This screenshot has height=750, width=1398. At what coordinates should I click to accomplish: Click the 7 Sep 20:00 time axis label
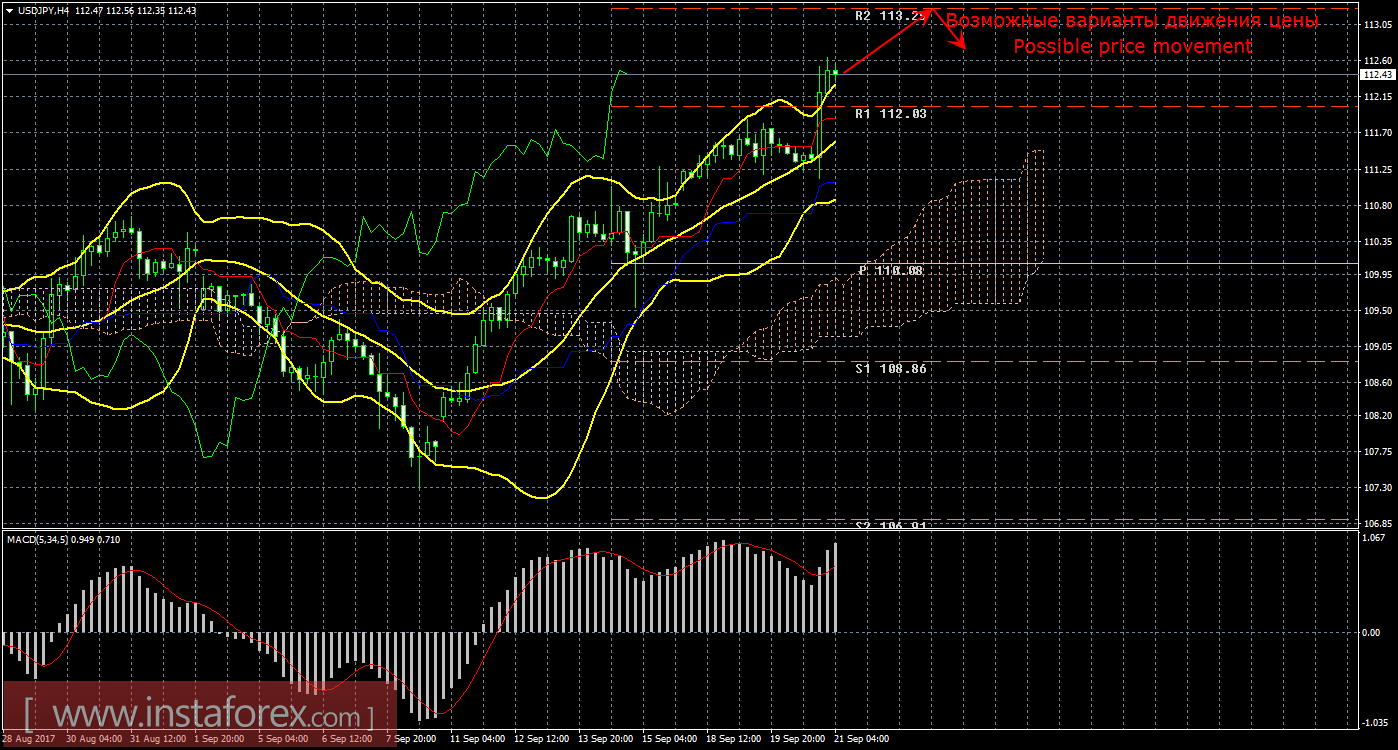[x=413, y=739]
